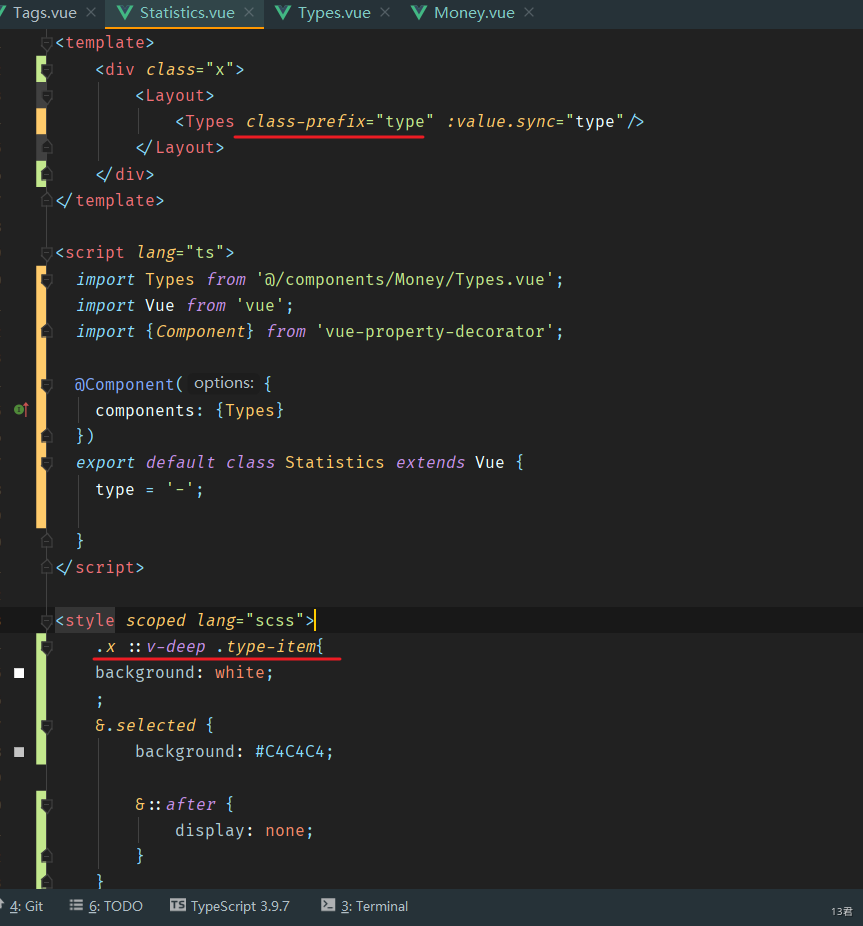
Task: Open the Git tool window
Action: pos(22,906)
